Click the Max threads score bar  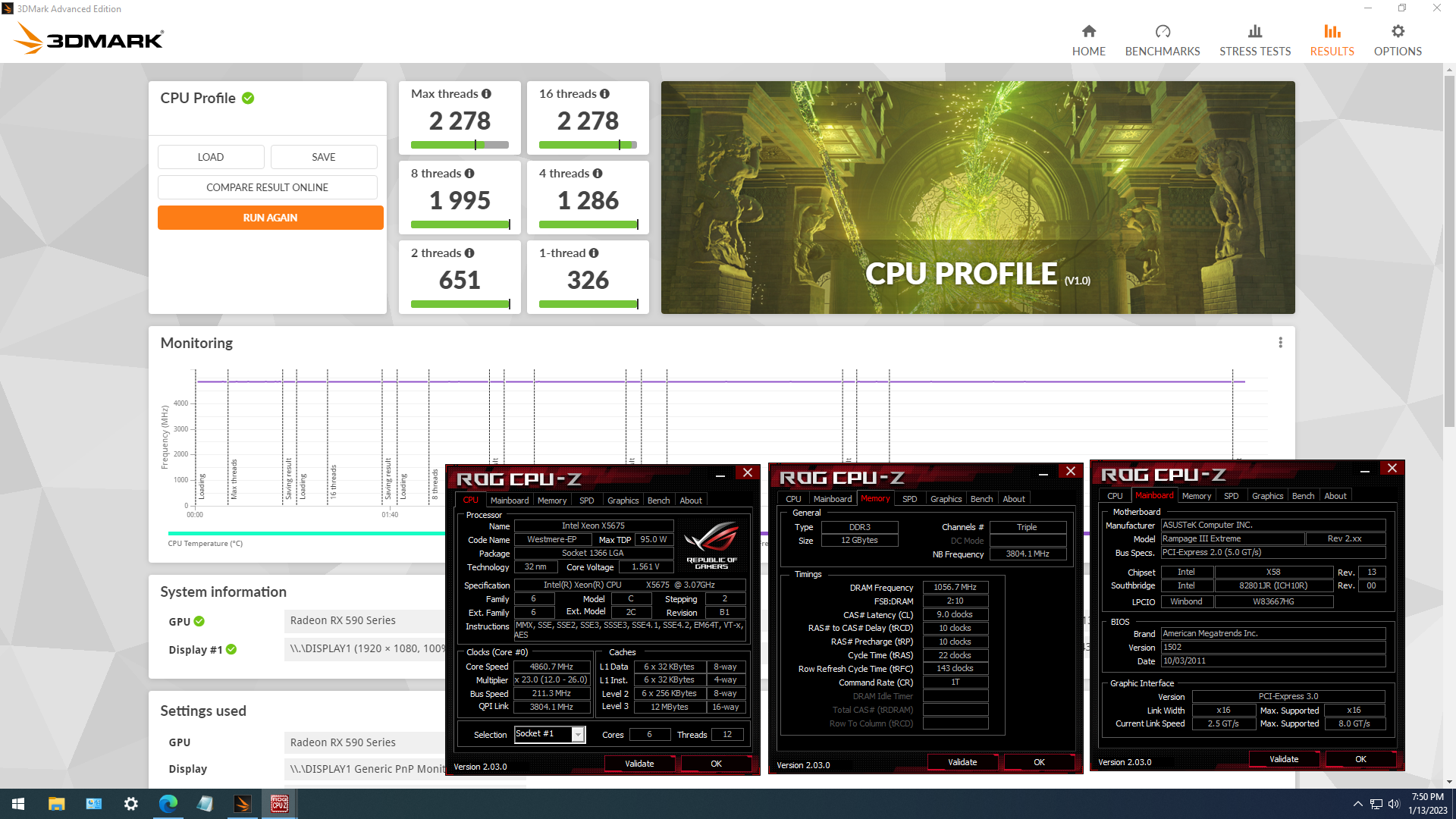tap(460, 145)
